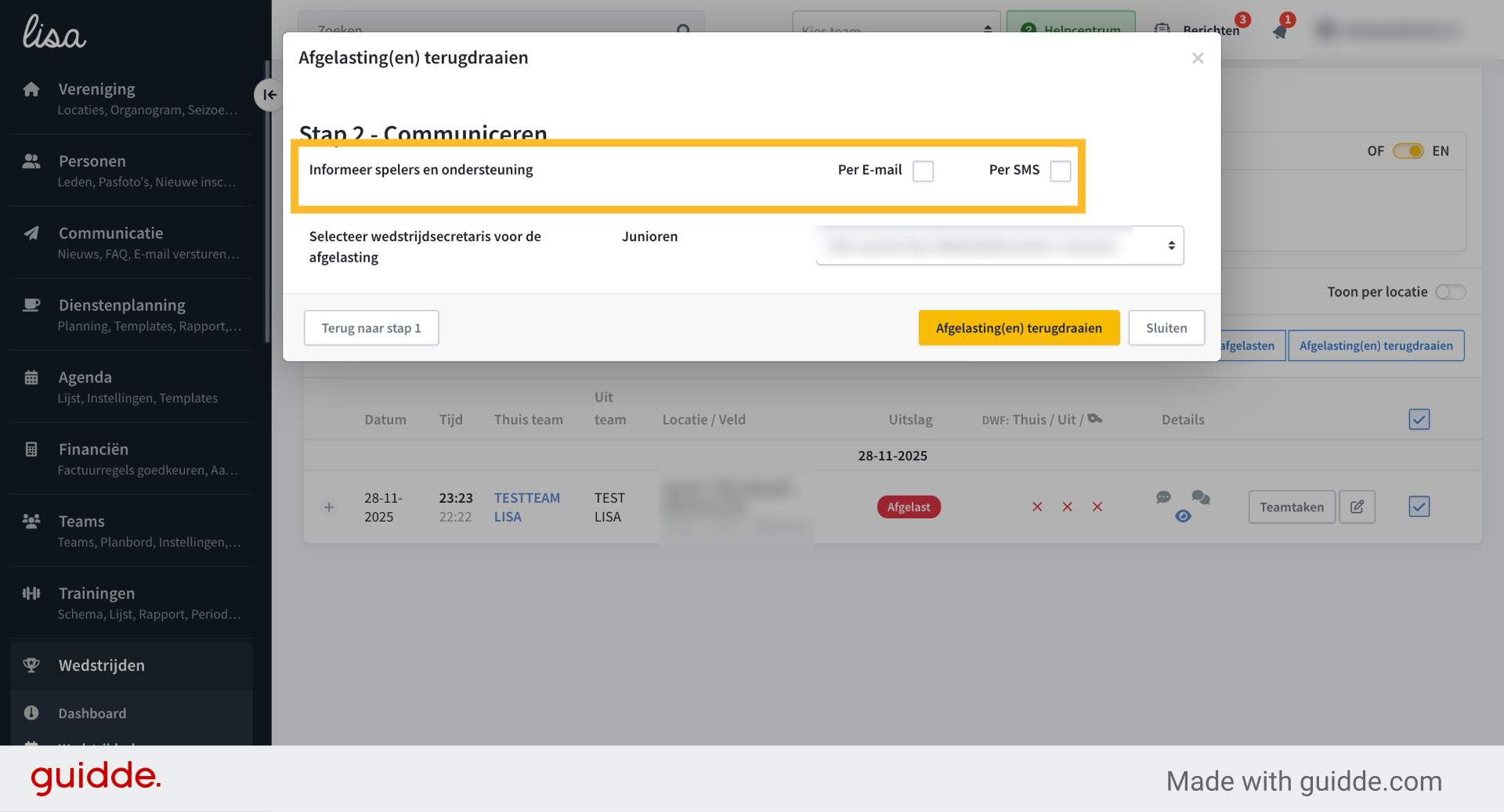Screen dimensions: 1504x812
Task: Click the Dienstenplanning coffee cup icon
Action: (31, 305)
